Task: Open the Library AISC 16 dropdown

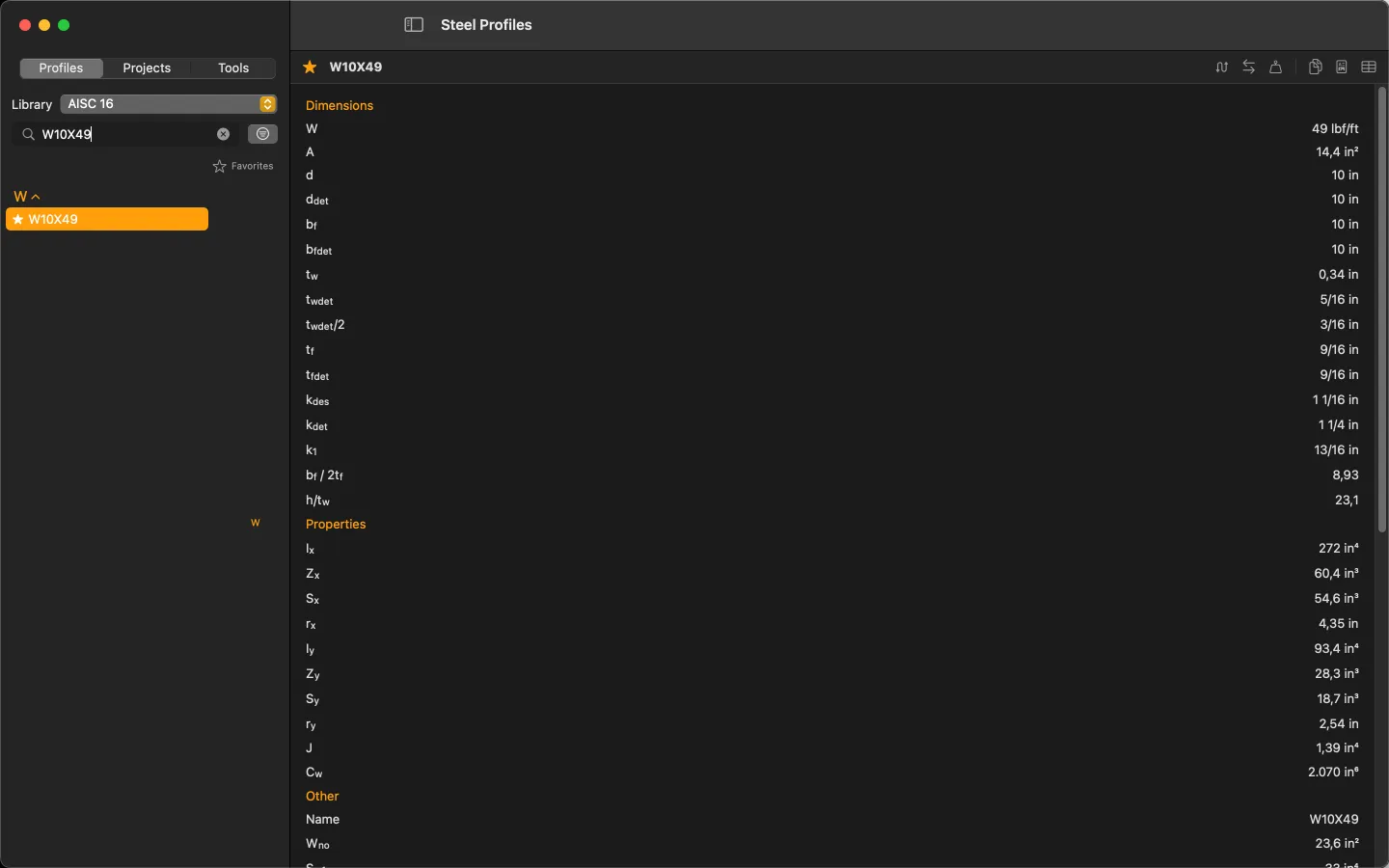Action: point(169,104)
